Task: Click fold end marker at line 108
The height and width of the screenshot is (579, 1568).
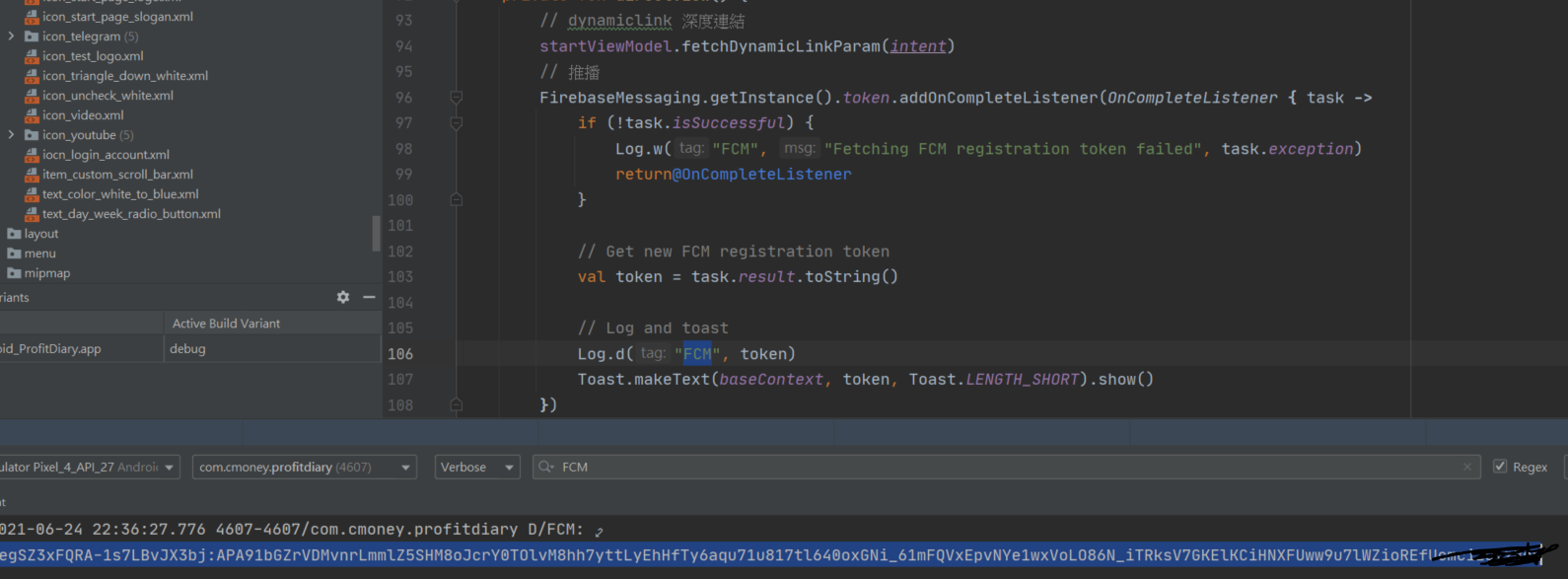Action: 456,404
